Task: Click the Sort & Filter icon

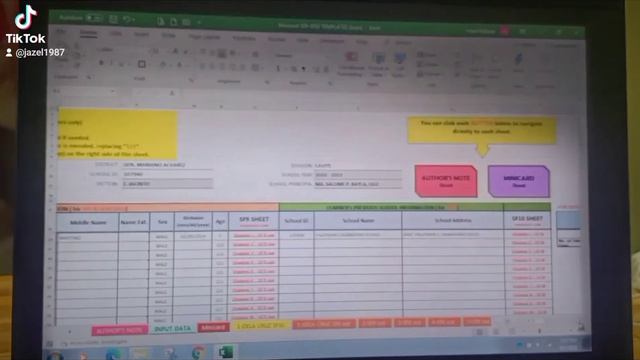Action: [x=477, y=65]
